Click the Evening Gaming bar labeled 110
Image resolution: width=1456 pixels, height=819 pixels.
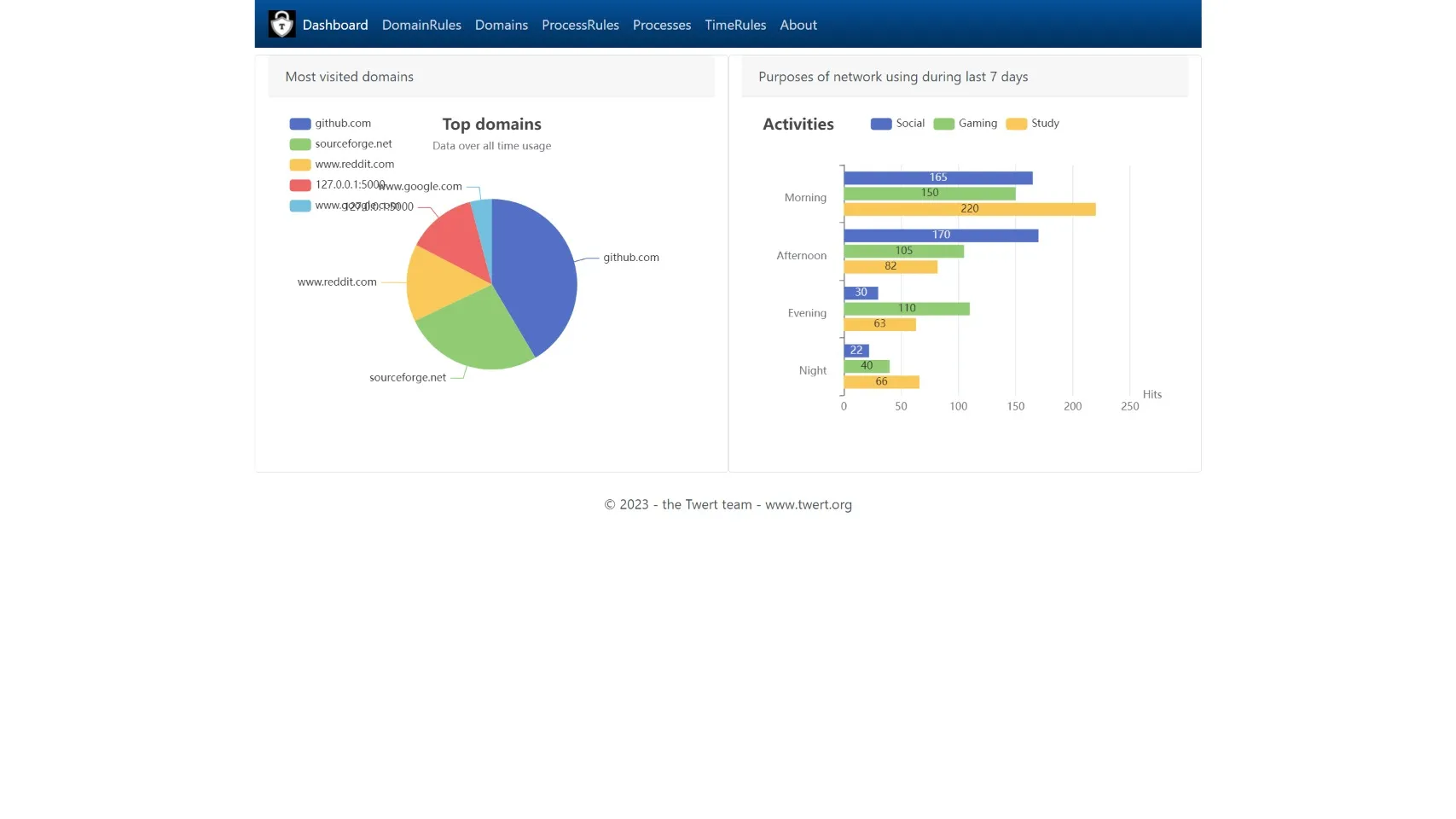(x=906, y=309)
